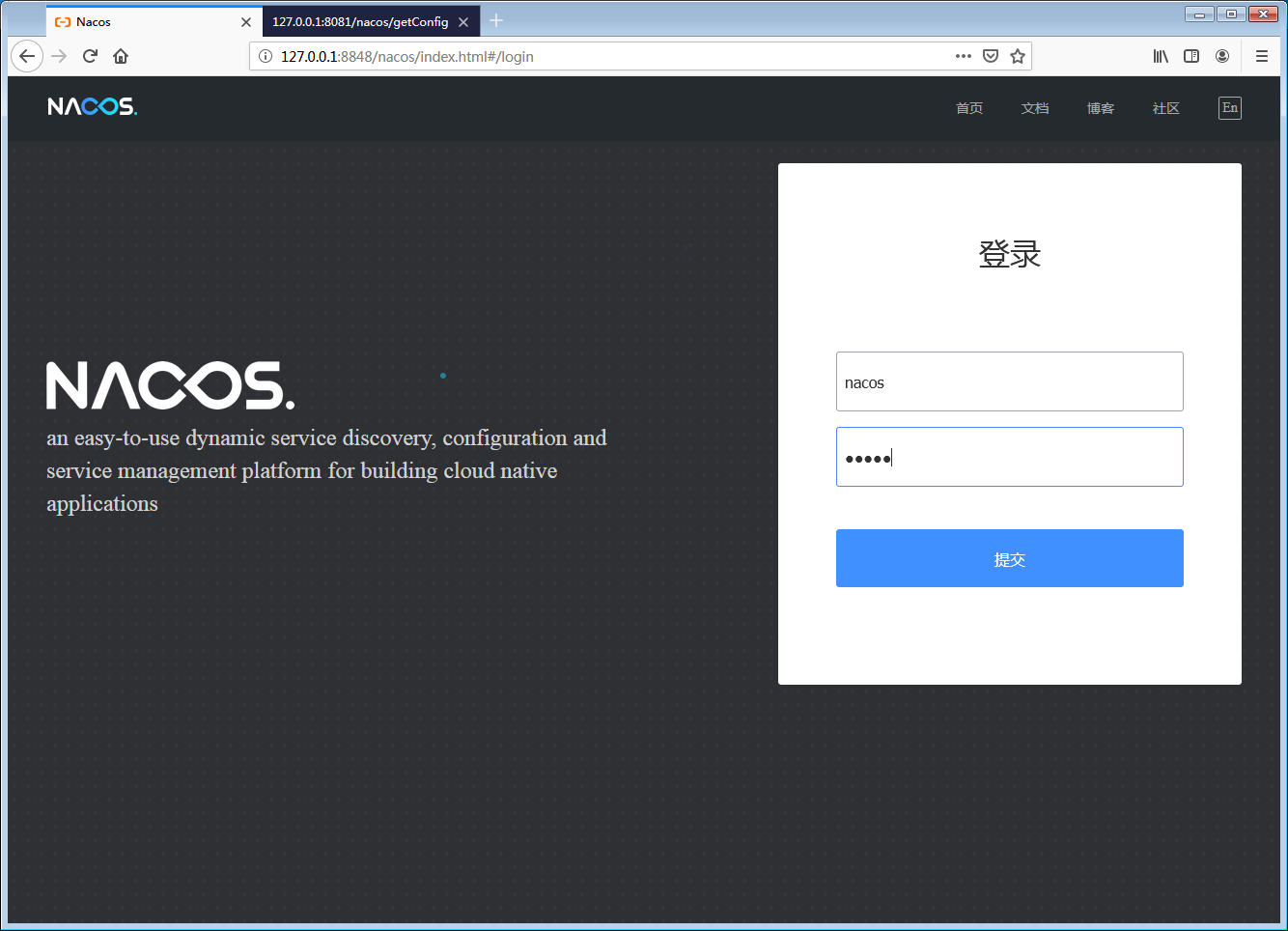Open the Firefox hamburger menu

point(1262,56)
